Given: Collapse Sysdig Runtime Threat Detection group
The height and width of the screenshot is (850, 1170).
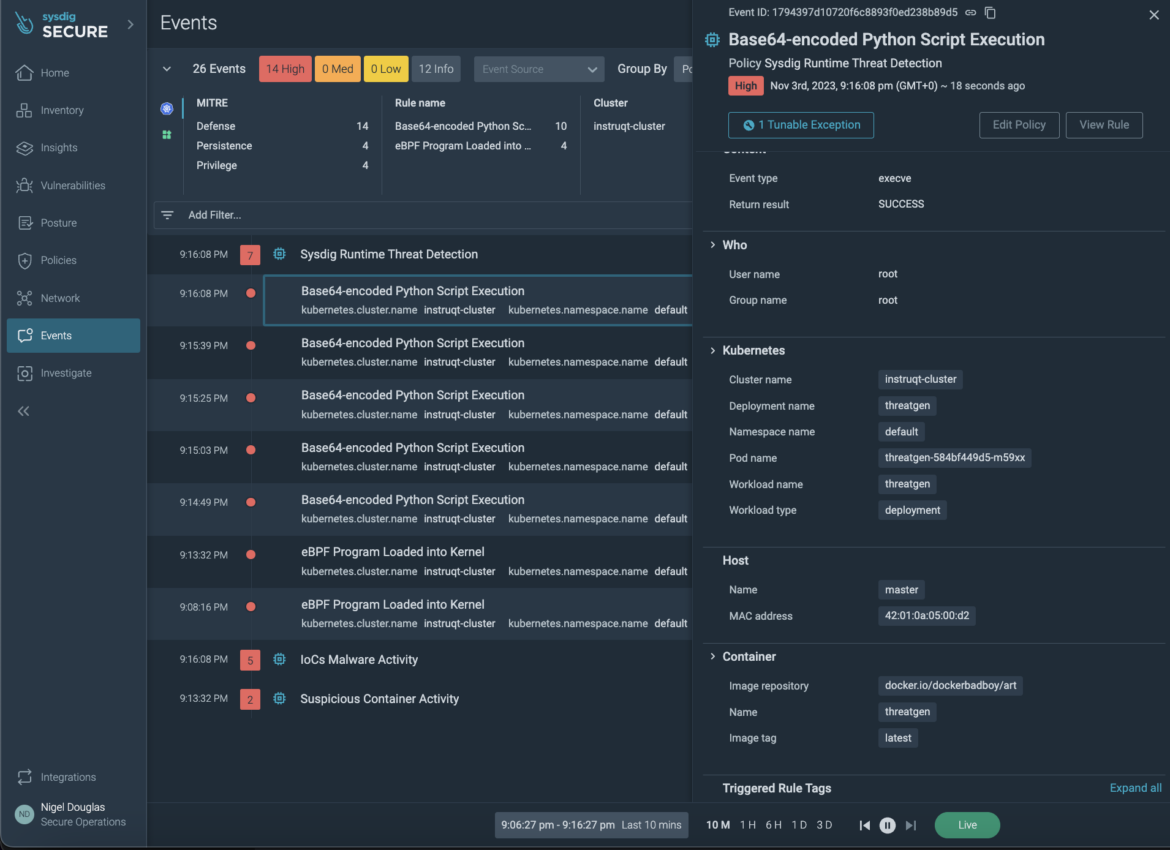Looking at the screenshot, I should pos(389,254).
